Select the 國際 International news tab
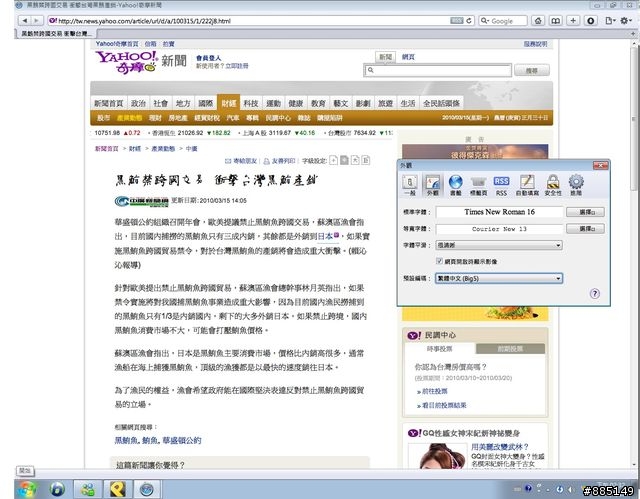Screen dimensions: 640x499 (x=206, y=103)
